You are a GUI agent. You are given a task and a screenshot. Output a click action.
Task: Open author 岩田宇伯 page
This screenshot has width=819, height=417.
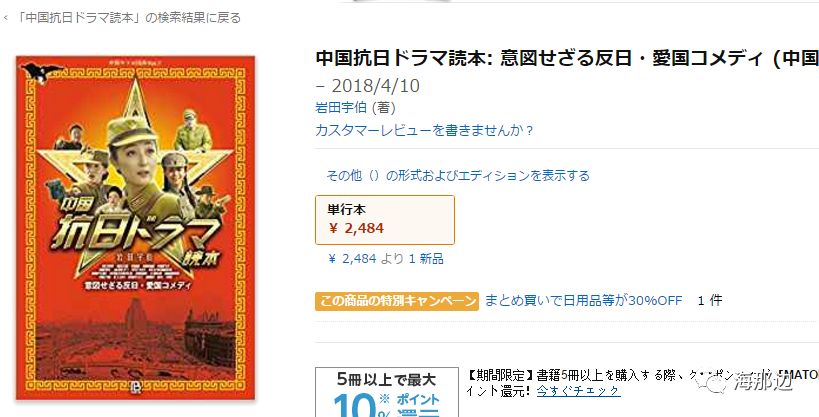(x=341, y=108)
